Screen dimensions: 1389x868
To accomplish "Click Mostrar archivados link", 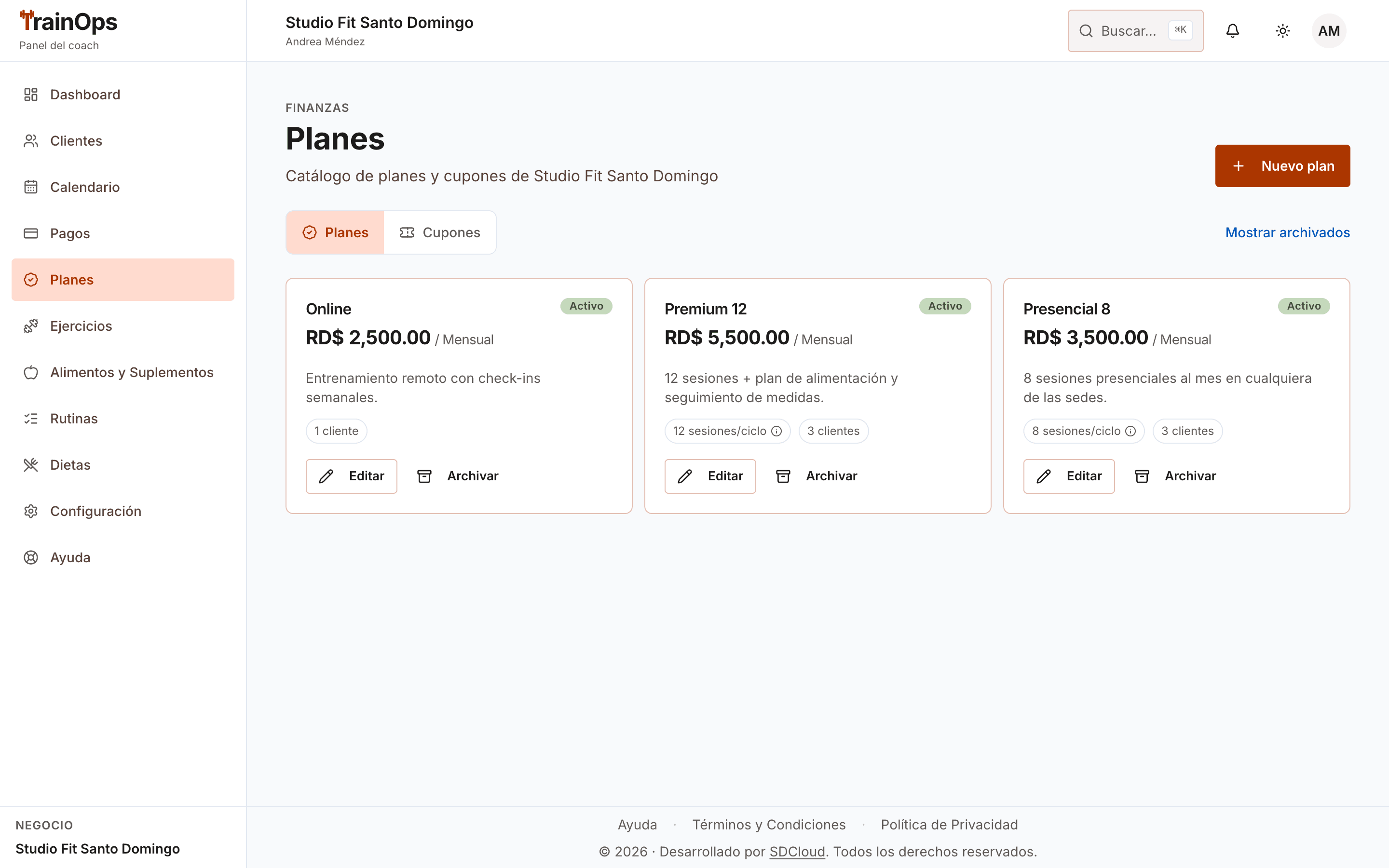I will (x=1287, y=232).
